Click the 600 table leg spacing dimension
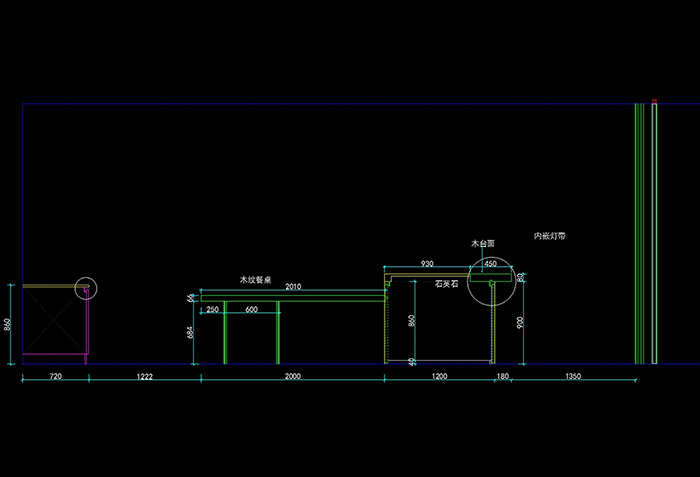Viewport: 700px width, 477px height. pos(251,310)
